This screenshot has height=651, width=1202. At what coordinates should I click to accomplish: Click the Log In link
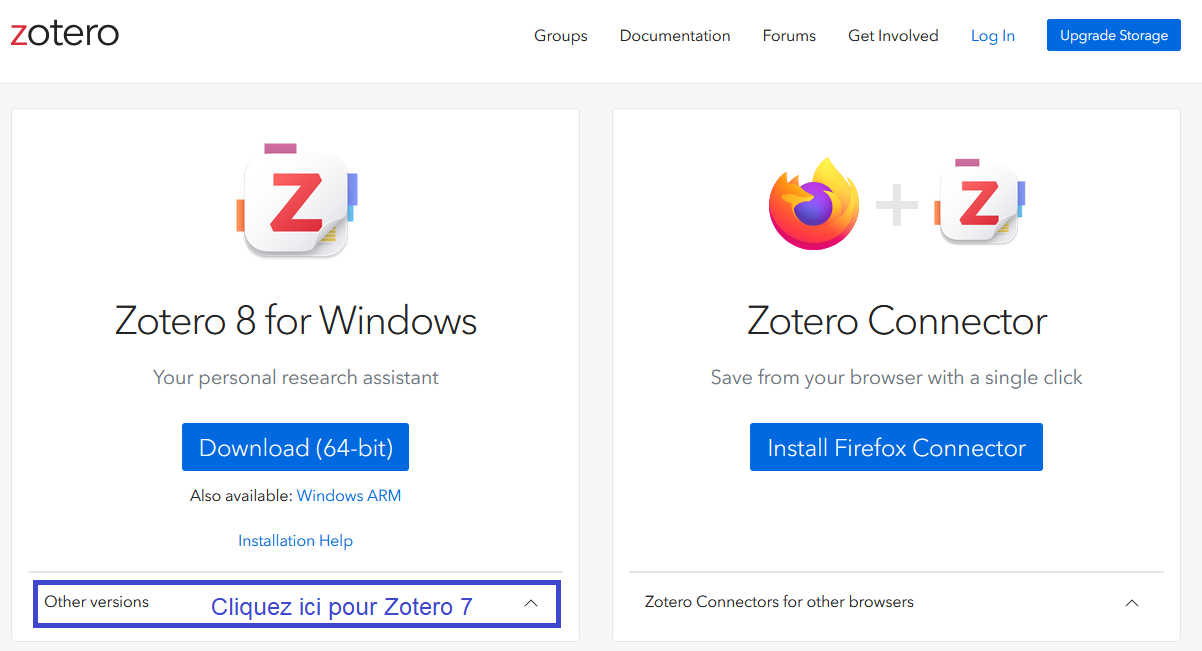coord(993,36)
